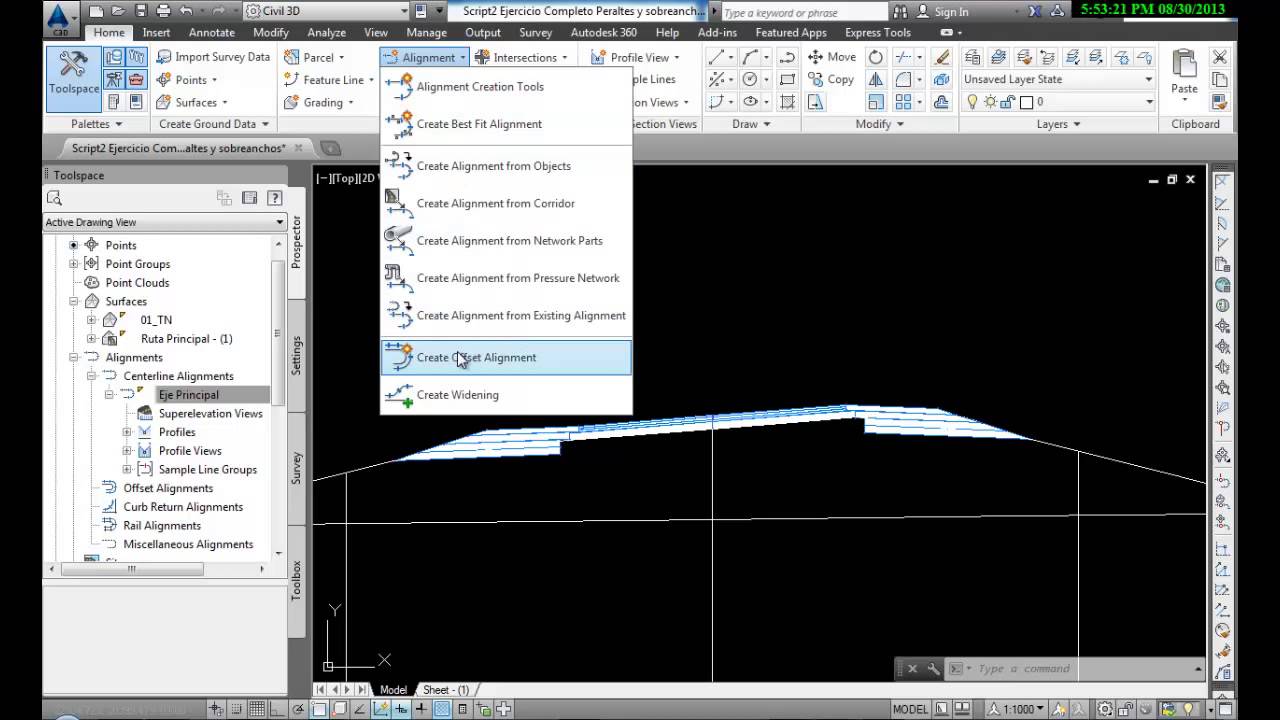Click the binoculars search icon
1280x720 pixels.
(x=900, y=12)
